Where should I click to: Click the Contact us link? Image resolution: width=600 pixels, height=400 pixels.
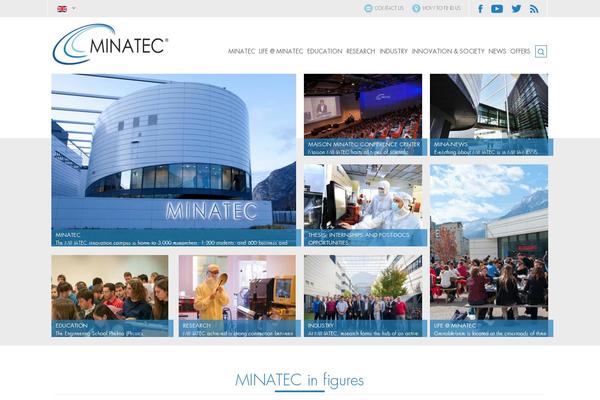(389, 8)
